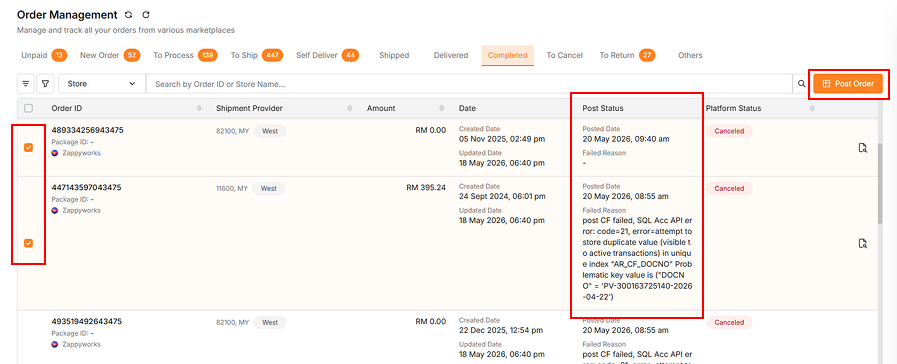Click order ID 447143597043475

(x=86, y=187)
